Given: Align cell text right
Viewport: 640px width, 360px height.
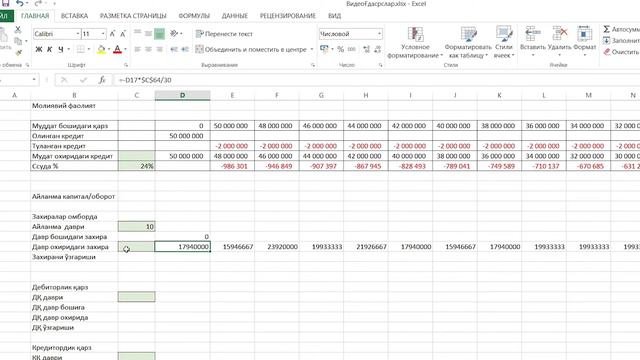Looking at the screenshot, I should [x=160, y=49].
